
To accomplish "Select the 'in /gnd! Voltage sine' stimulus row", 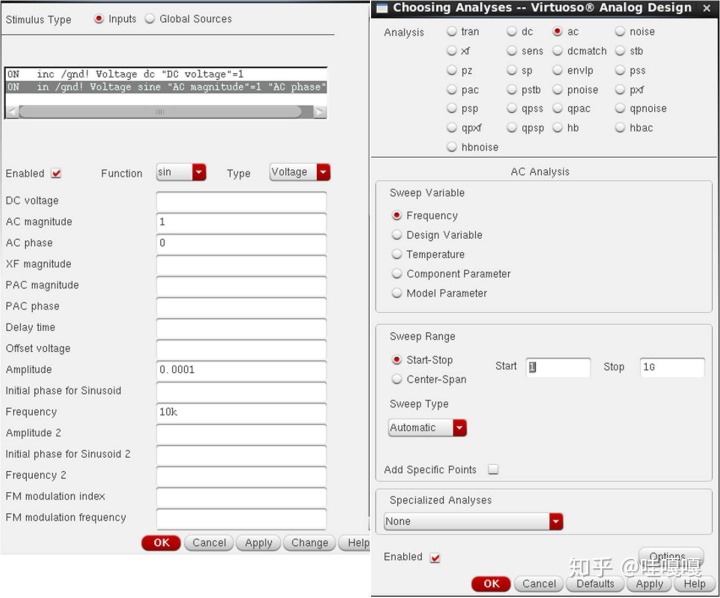I will [166, 87].
